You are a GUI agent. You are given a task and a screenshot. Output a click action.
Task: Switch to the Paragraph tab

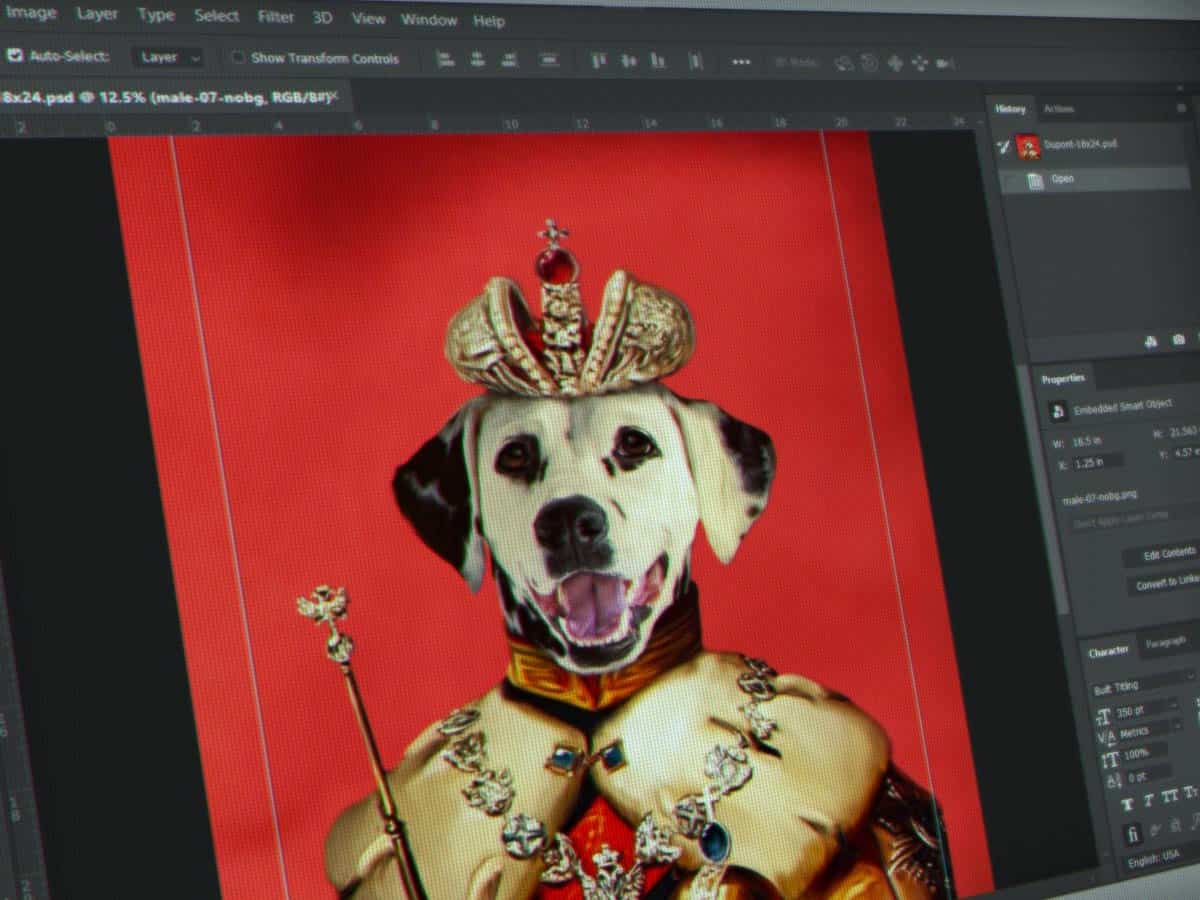(x=1165, y=642)
